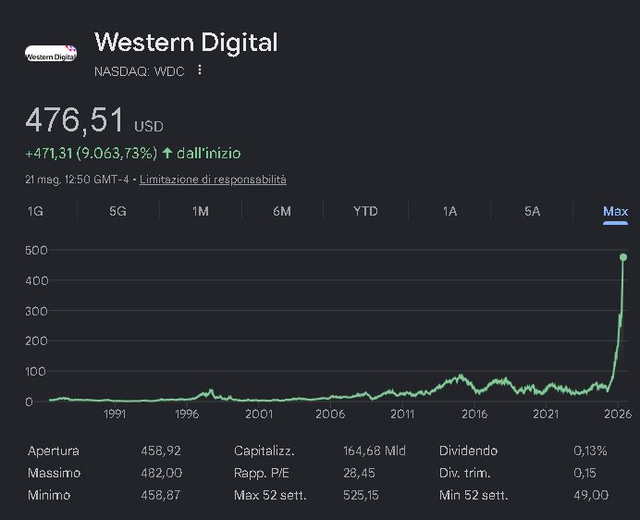Click the +471,31 (9.063,73%) change text
Viewport: 640px width, 520px height.
coord(91,153)
